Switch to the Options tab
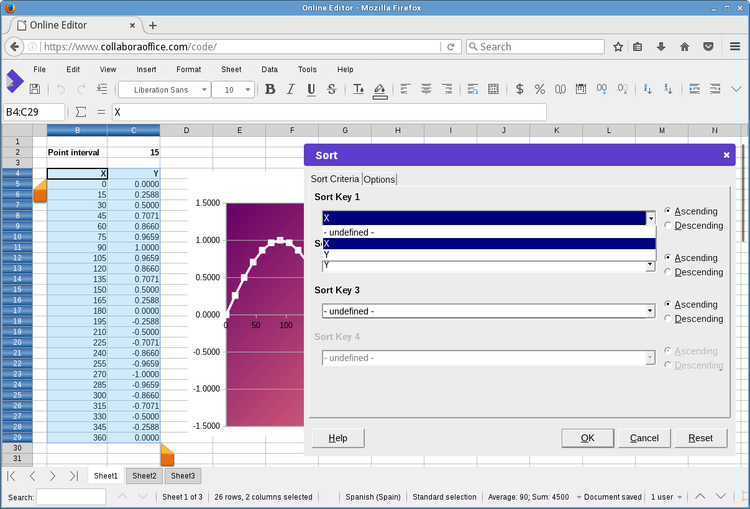This screenshot has height=509, width=750. [380, 179]
